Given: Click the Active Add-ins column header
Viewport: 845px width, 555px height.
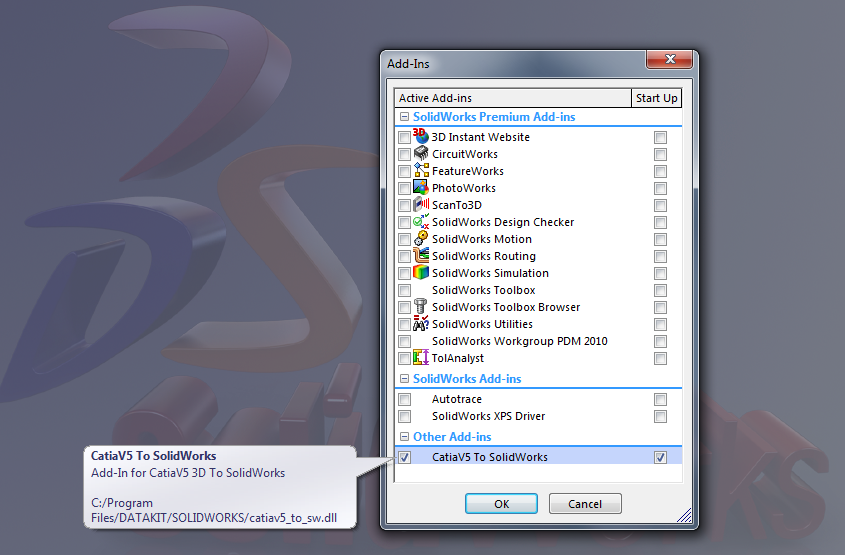Looking at the screenshot, I should click(x=512, y=98).
